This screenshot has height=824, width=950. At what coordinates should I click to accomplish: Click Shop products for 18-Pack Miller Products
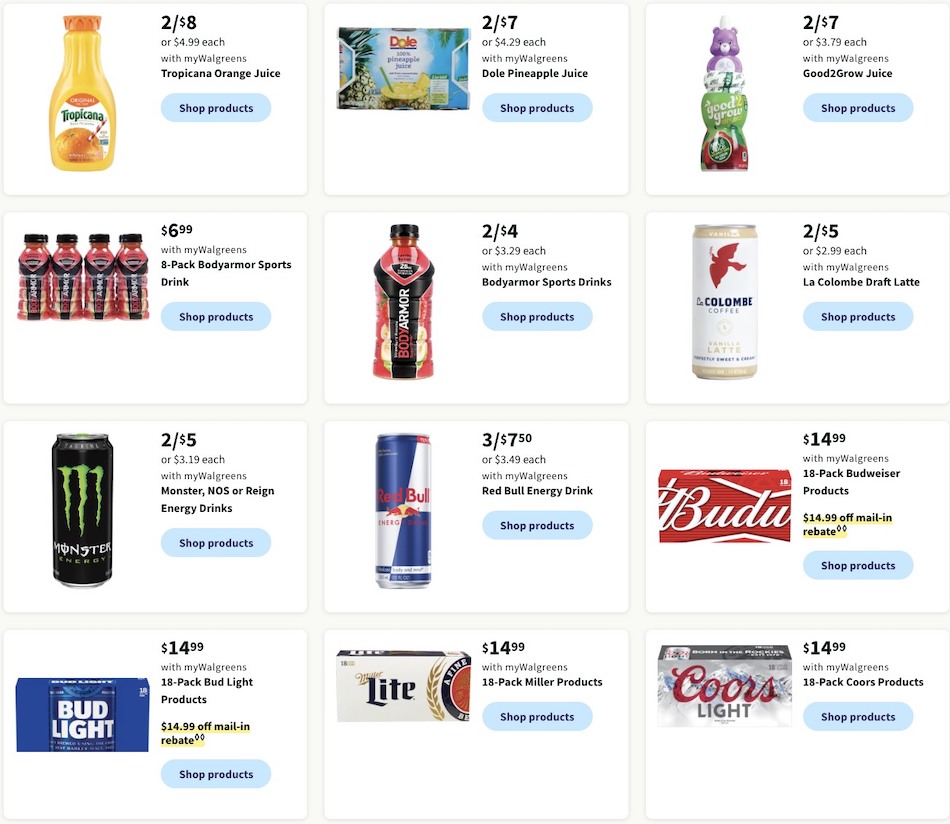(537, 716)
